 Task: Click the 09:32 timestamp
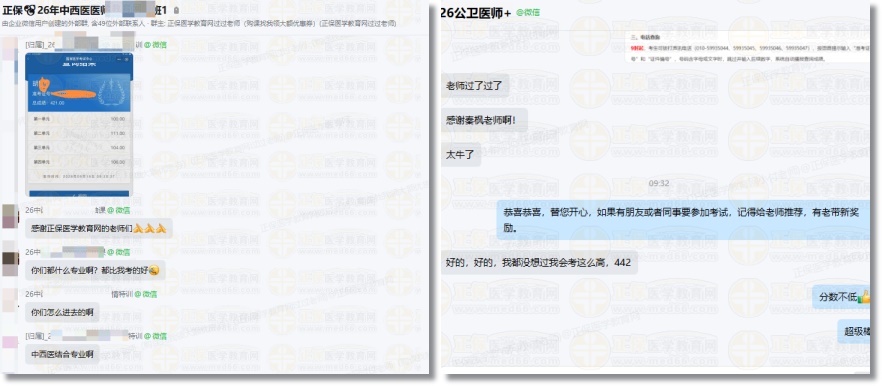(x=659, y=183)
